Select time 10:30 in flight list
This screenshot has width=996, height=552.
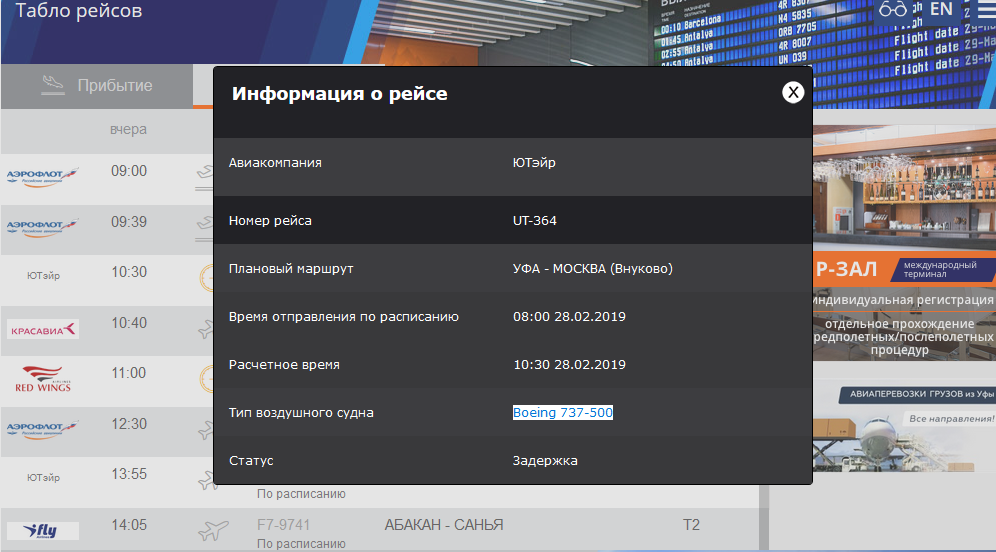129,272
